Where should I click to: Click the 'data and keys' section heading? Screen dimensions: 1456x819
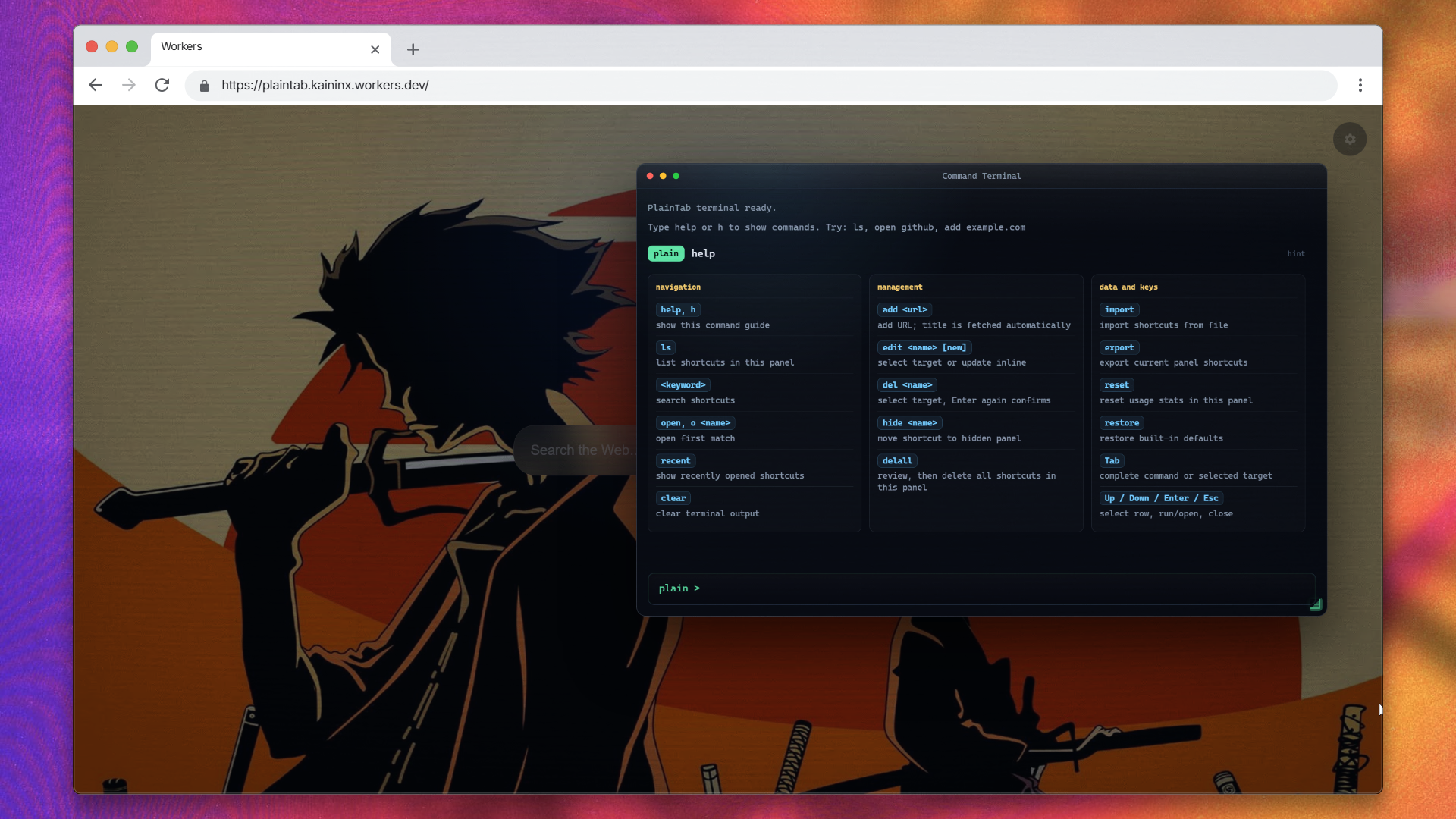[1128, 287]
